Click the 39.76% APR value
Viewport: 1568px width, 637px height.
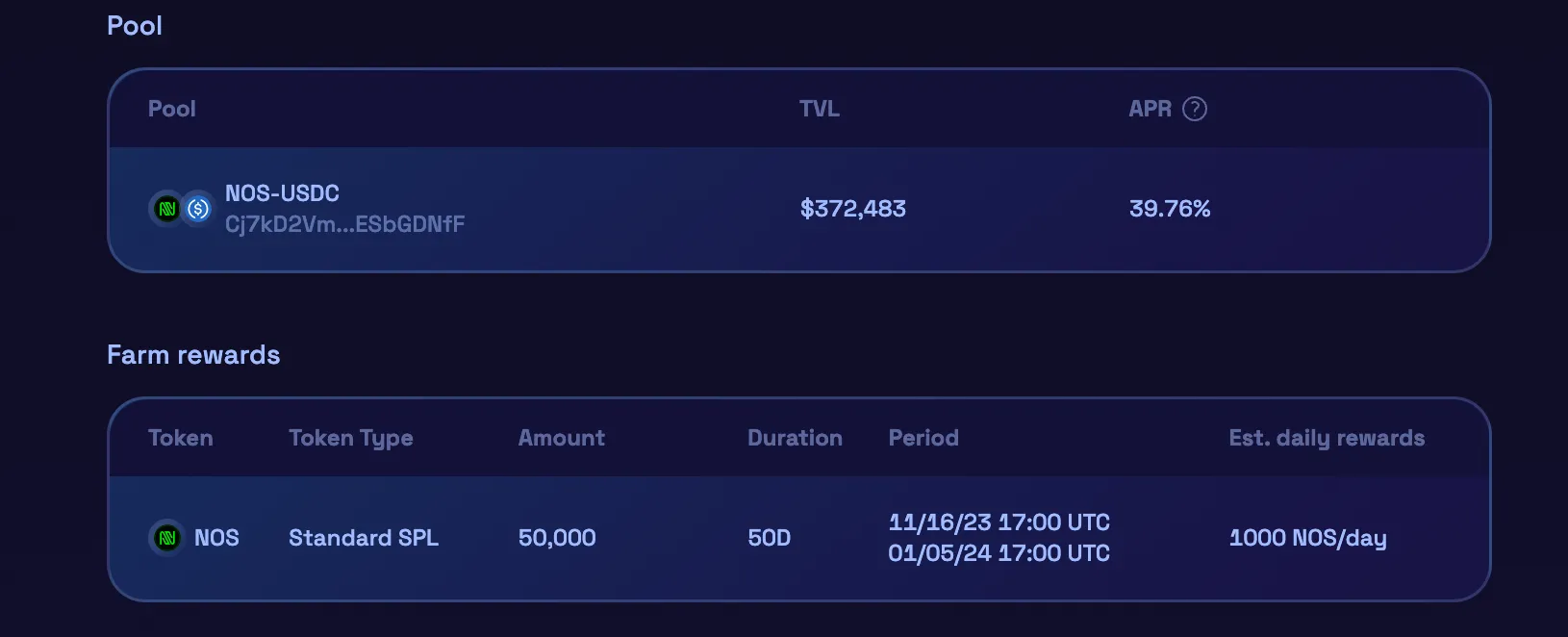1169,209
